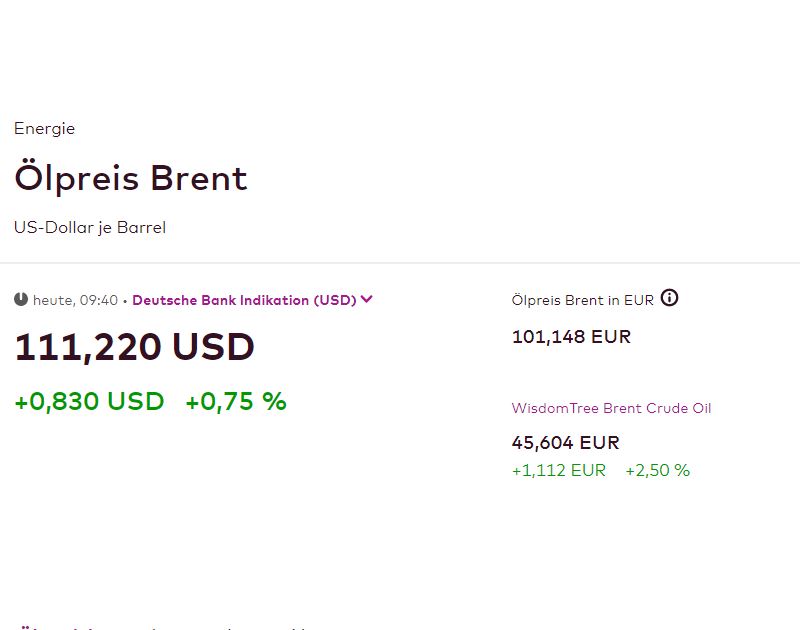Click the USD part of the main price
The image size is (800, 630).
coord(213,347)
